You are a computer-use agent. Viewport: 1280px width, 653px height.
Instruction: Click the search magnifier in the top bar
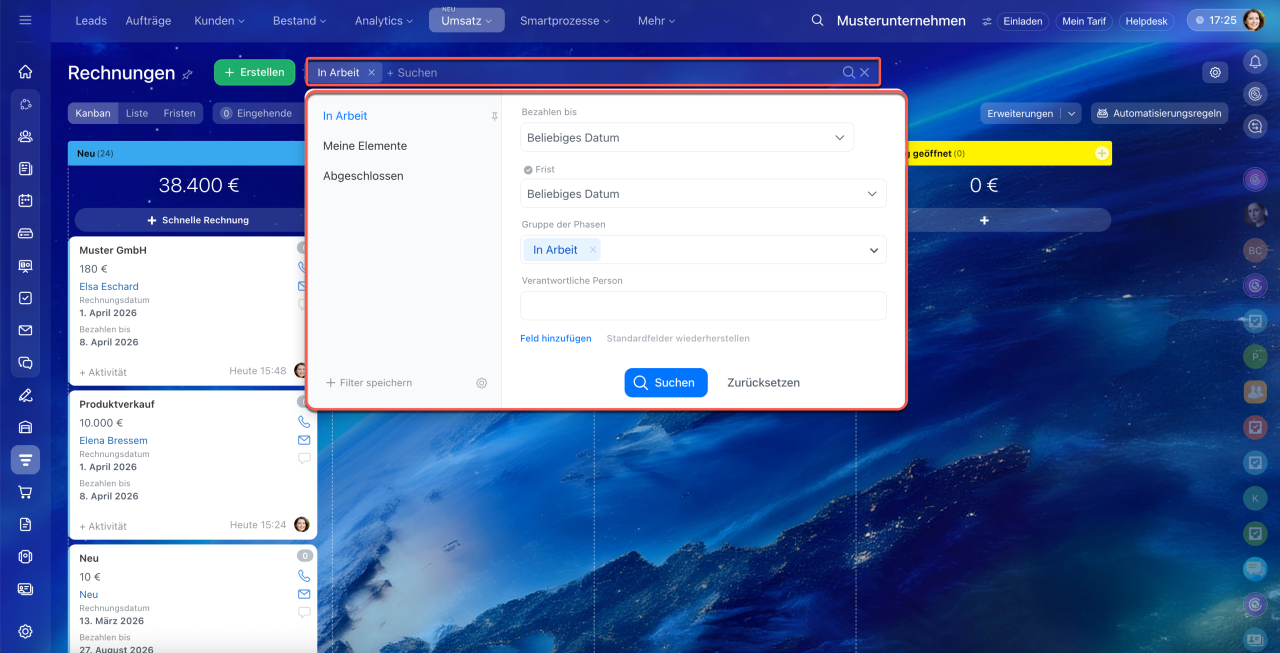[x=817, y=20]
